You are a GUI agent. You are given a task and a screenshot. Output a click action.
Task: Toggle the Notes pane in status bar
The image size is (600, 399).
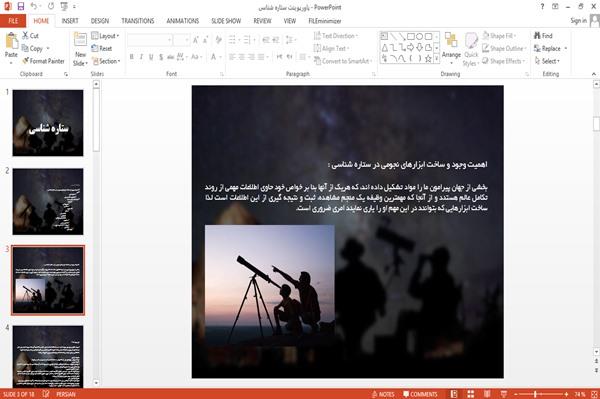pos(383,394)
